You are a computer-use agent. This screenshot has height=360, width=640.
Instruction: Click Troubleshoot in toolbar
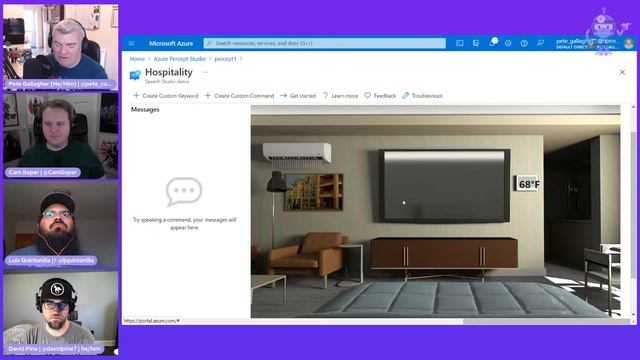click(422, 96)
